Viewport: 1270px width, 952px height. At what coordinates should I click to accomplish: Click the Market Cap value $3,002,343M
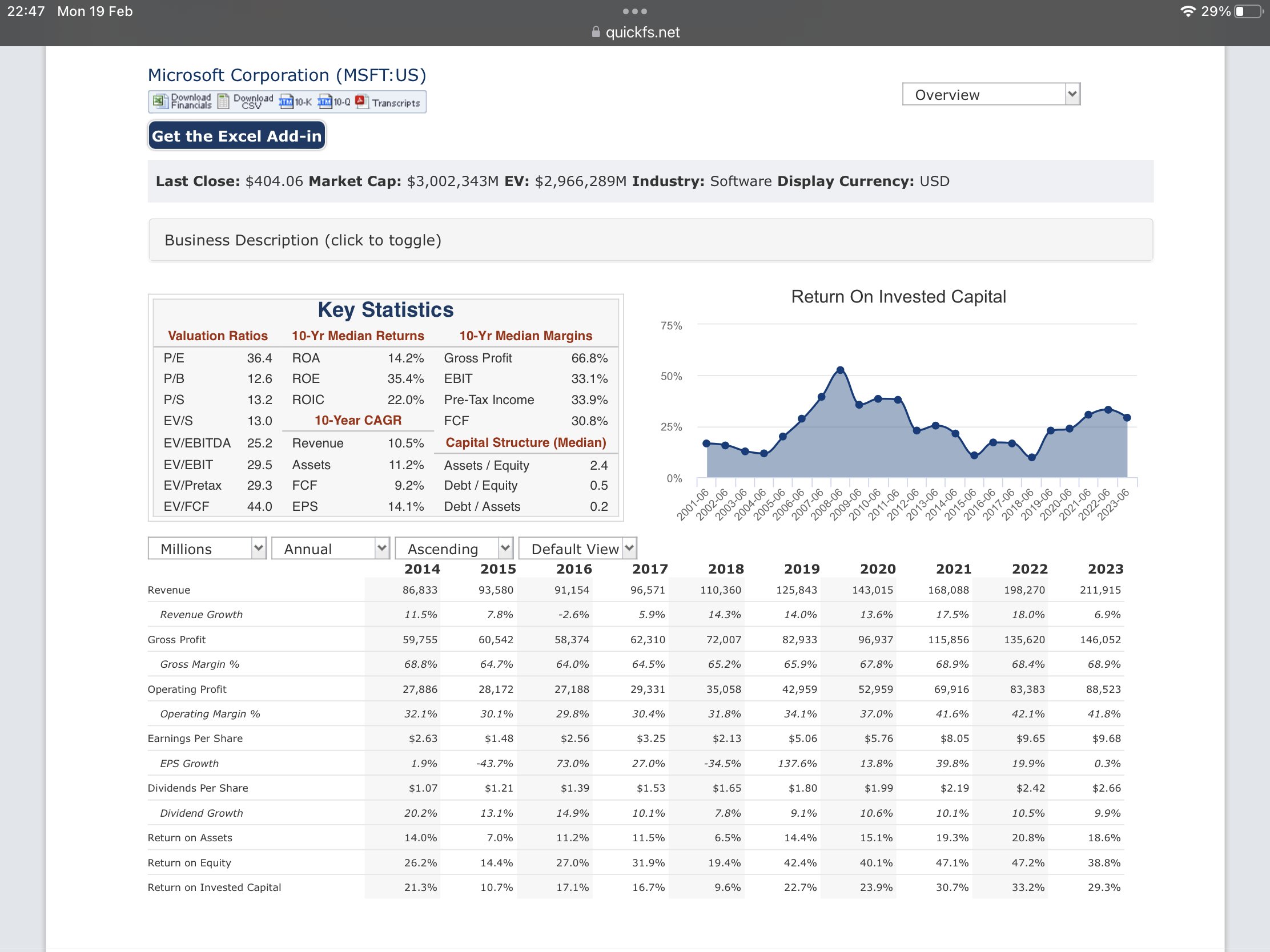coord(452,181)
